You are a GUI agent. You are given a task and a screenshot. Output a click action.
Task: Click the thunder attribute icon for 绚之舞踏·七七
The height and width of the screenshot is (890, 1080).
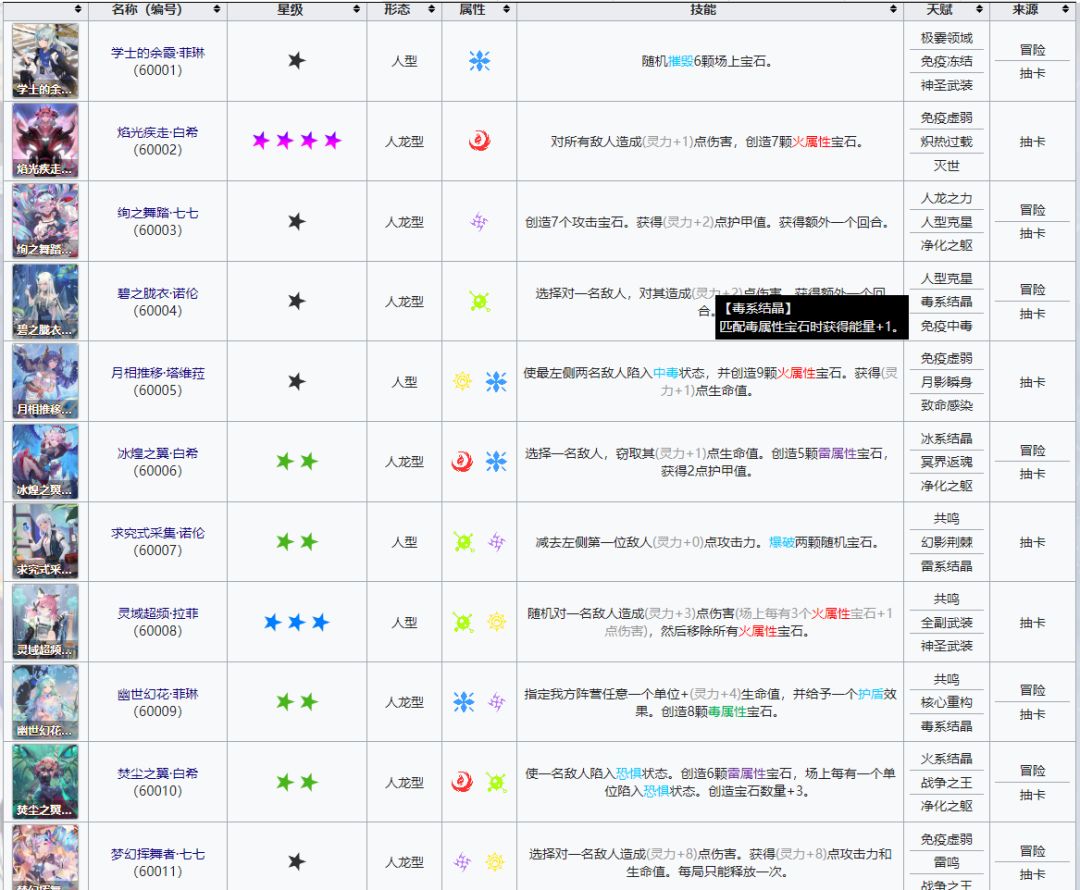pyautogui.click(x=479, y=221)
